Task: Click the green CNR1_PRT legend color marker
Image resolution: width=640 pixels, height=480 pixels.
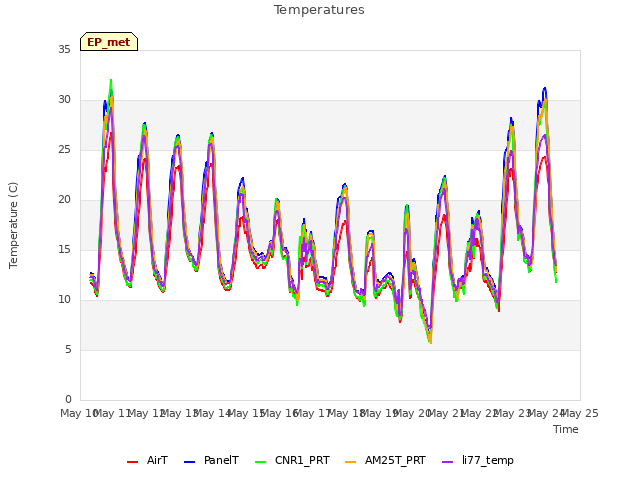Action: click(x=260, y=462)
